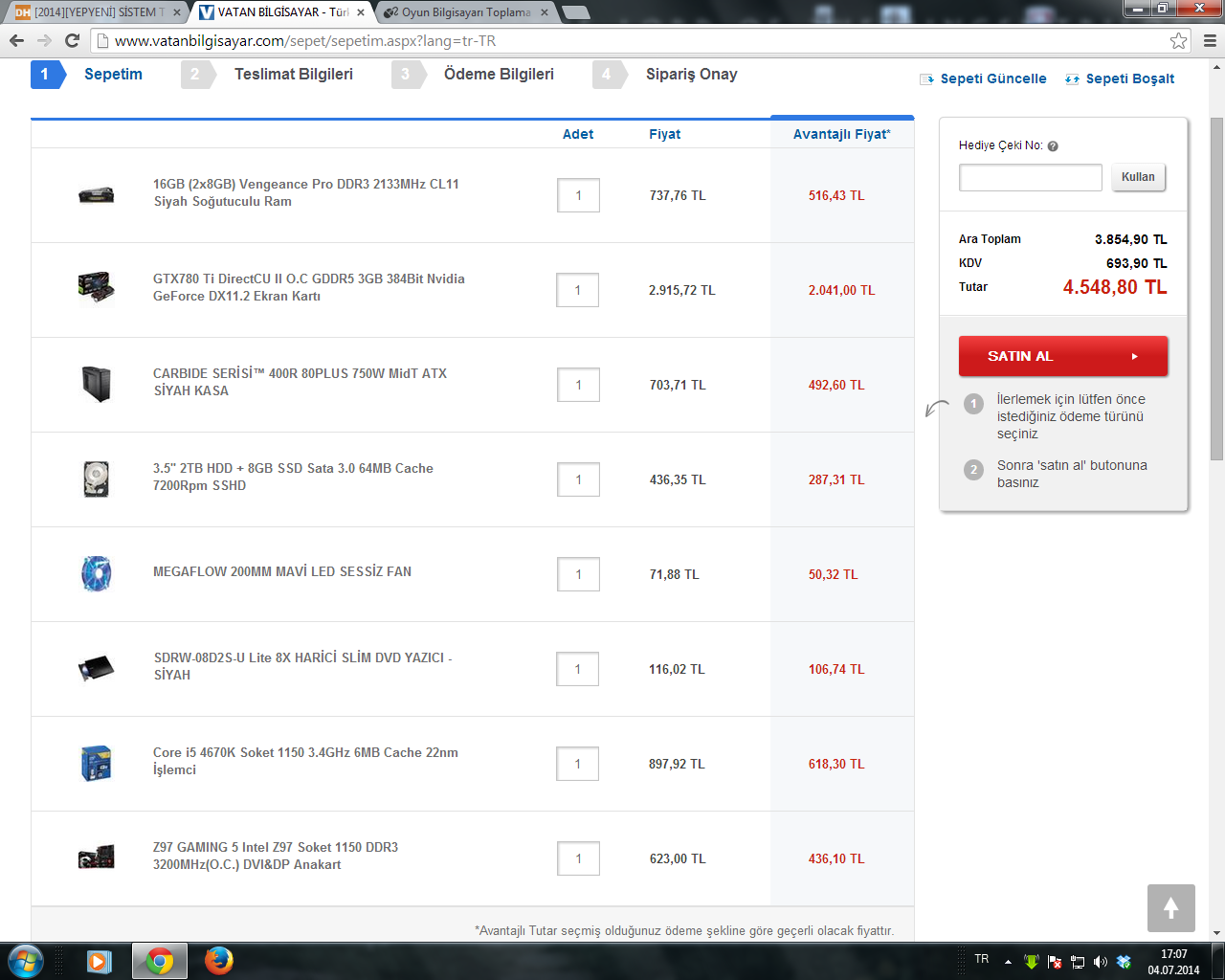Open Firefox from the taskbar
The image size is (1225, 980).
[218, 960]
